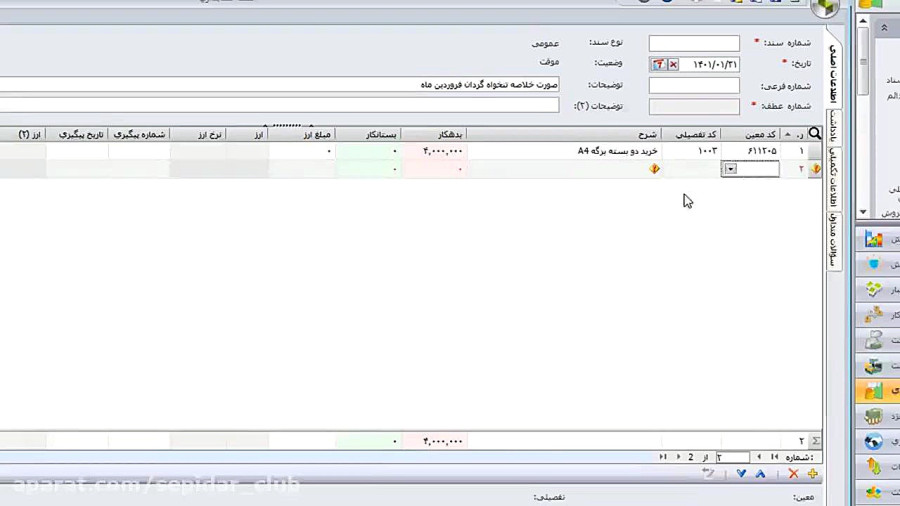This screenshot has width=900, height=506.
Task: Focus the empty توضیحات (۲) input field
Action: pyautogui.click(x=279, y=106)
